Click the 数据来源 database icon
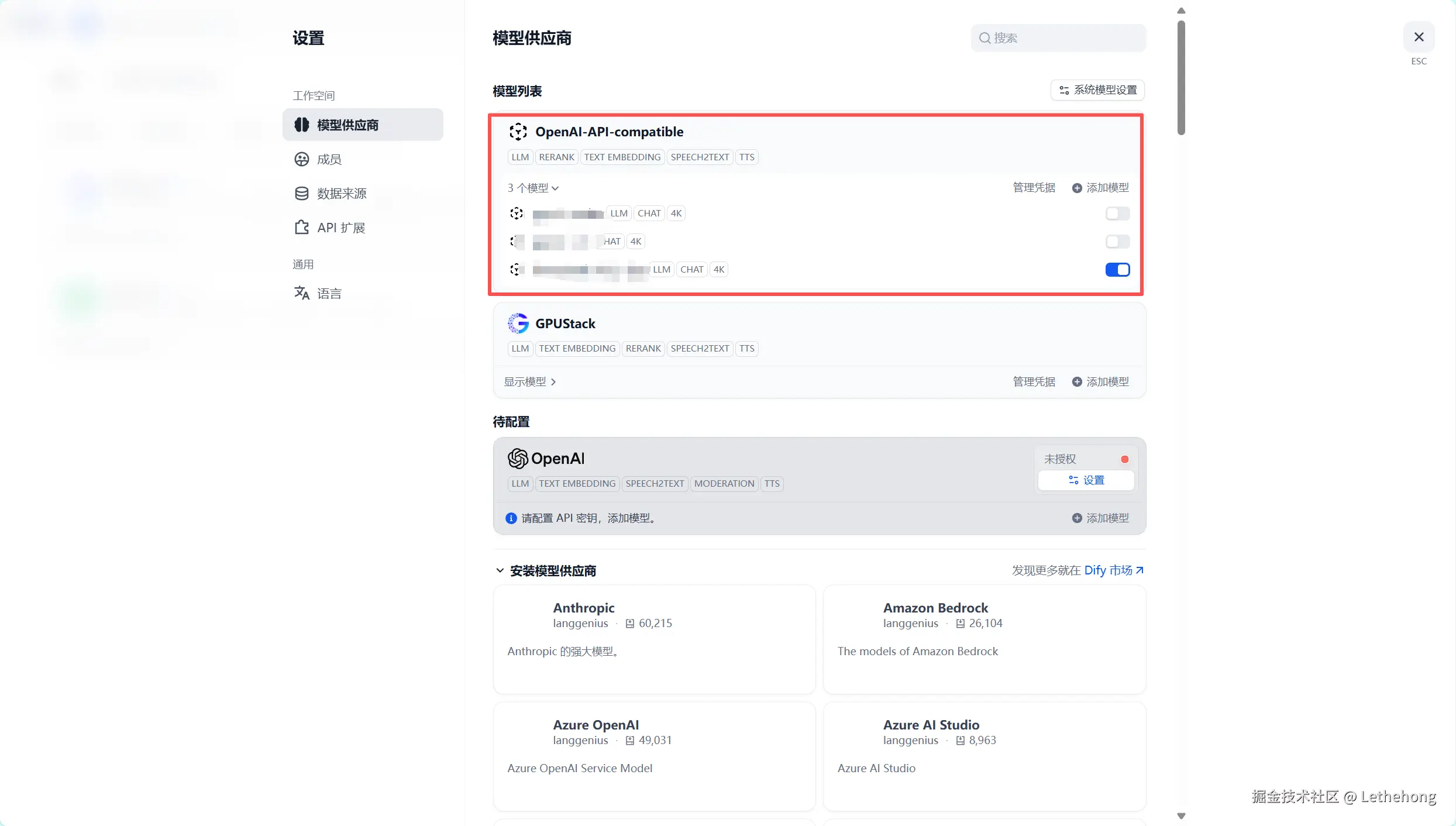The width and height of the screenshot is (1456, 826). pyautogui.click(x=302, y=194)
